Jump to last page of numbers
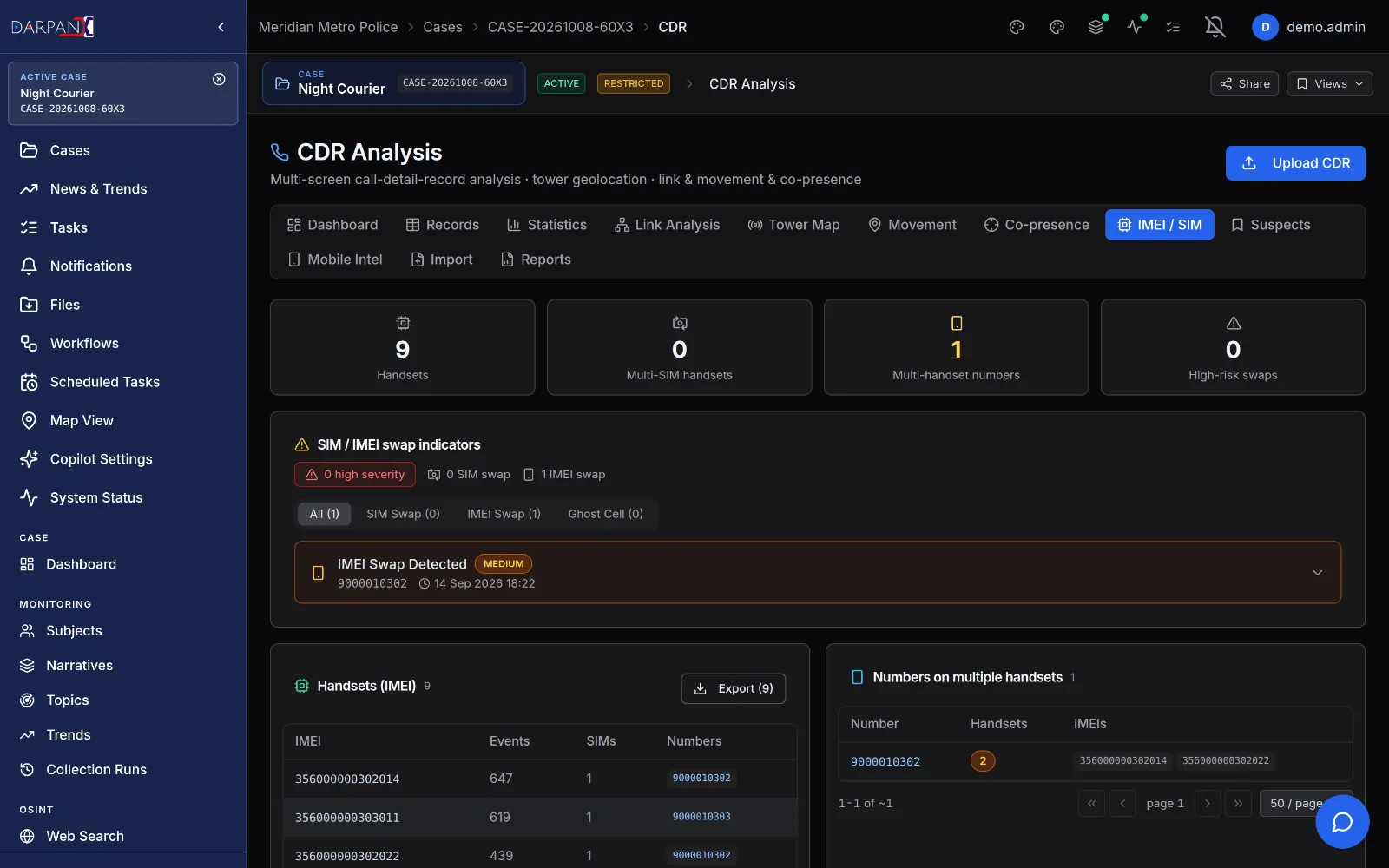 point(1238,803)
